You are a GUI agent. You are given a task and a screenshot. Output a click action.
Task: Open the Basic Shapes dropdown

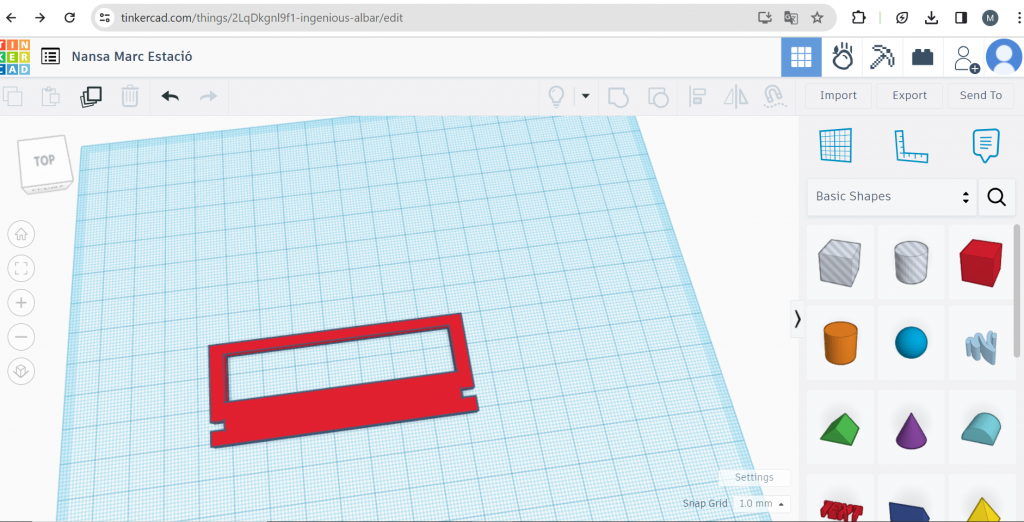point(891,197)
